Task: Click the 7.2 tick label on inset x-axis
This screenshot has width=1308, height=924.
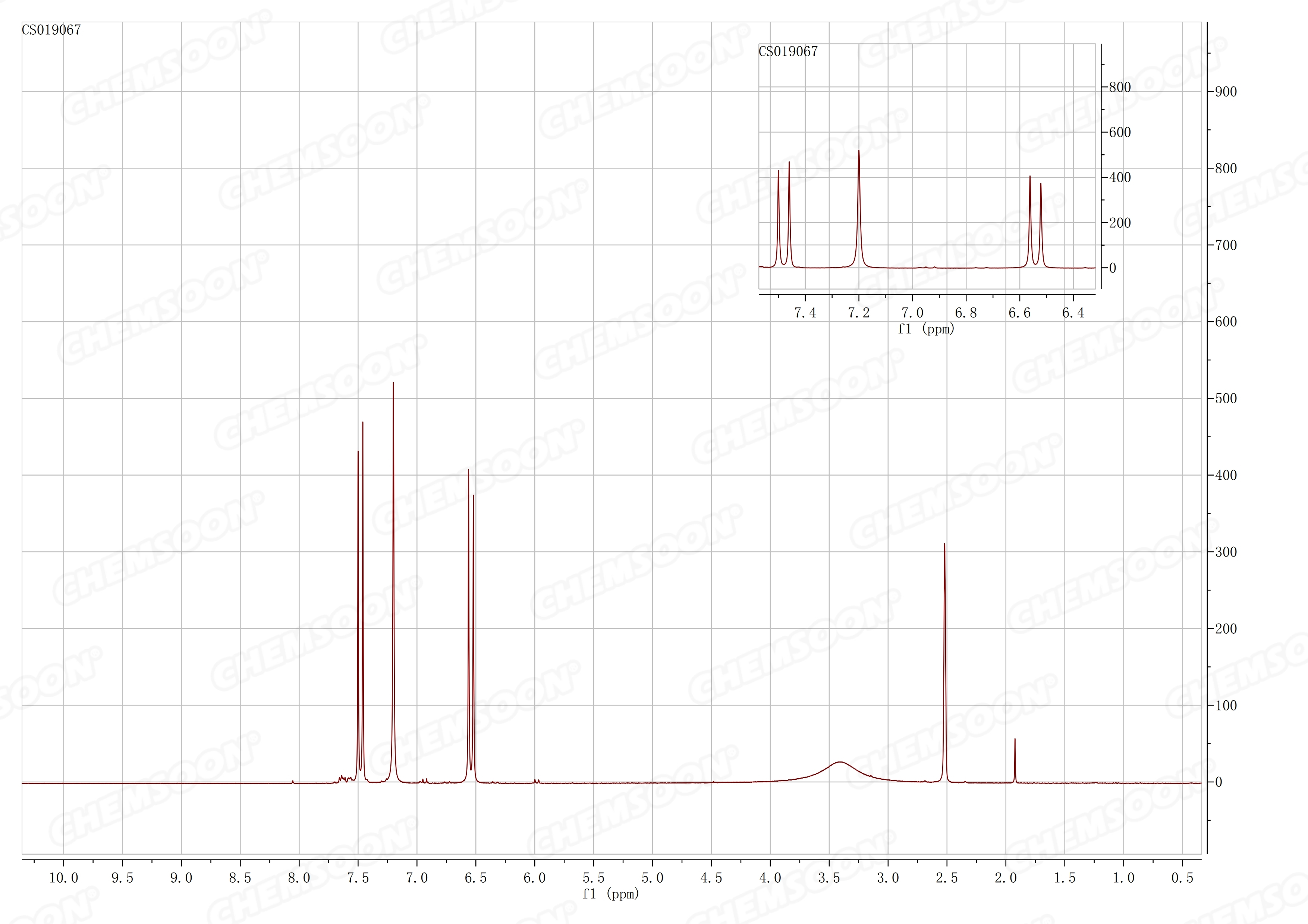Action: 859,313
